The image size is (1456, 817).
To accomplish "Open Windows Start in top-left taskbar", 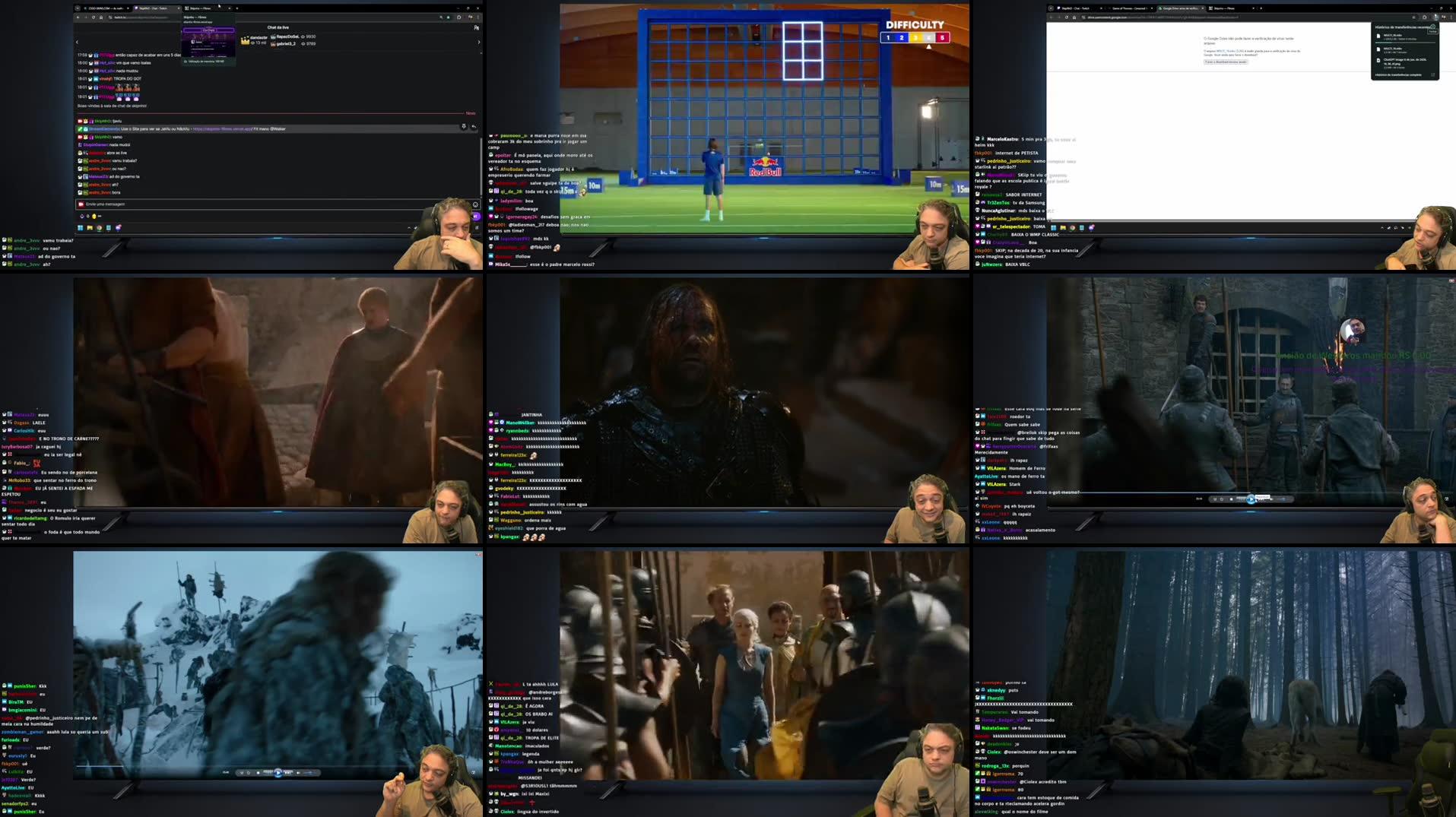I will coord(80,227).
